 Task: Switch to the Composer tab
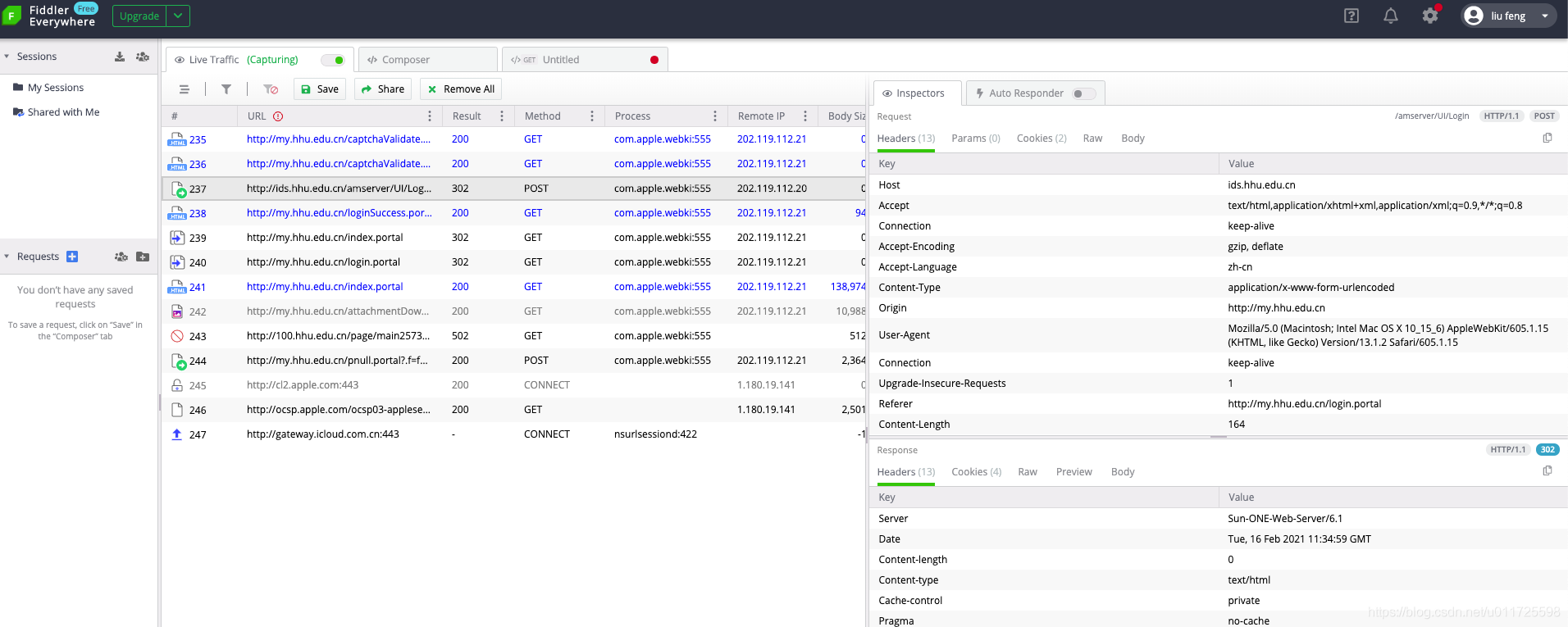point(427,60)
